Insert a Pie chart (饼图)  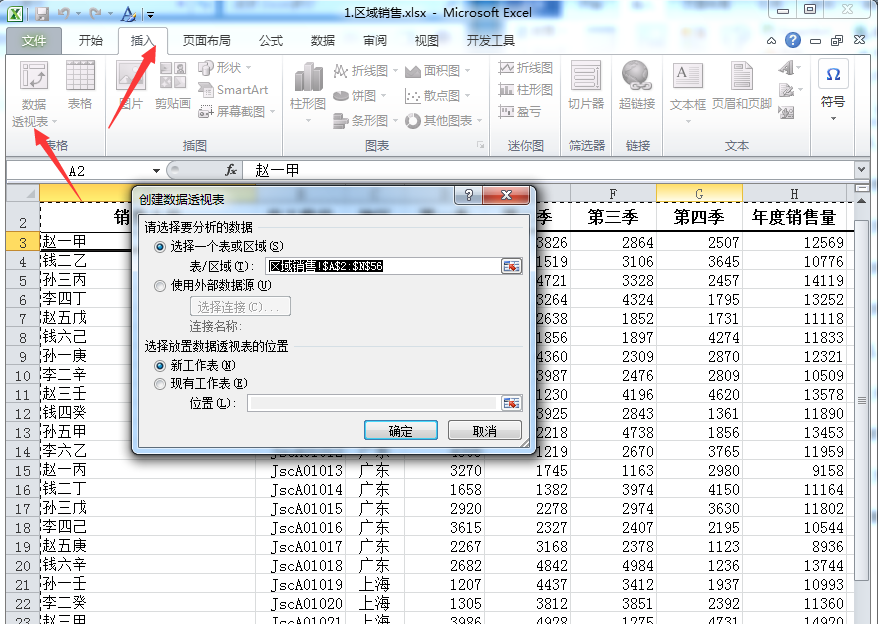point(359,96)
